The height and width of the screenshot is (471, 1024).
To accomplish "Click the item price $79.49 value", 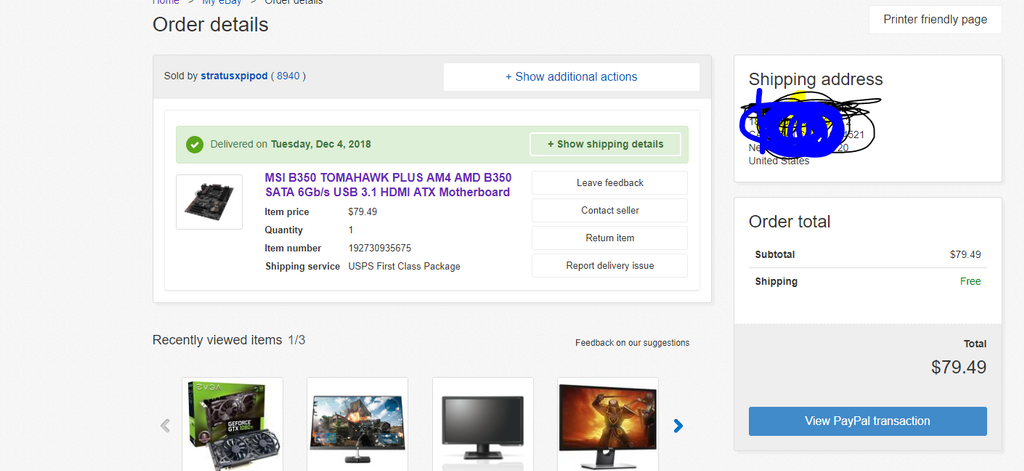I will pos(362,212).
